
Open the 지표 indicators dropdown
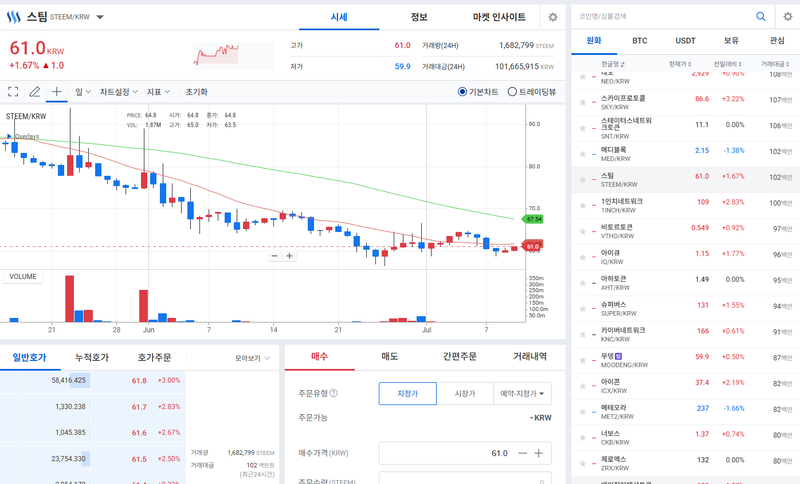(158, 92)
